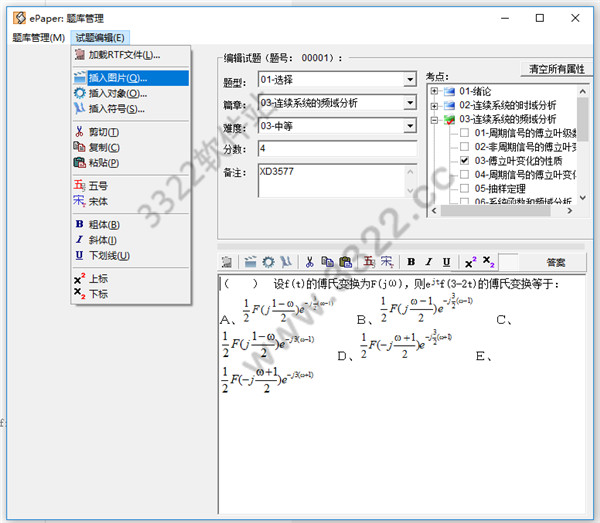Open the 题库管理(M) menu
Screen dimensions: 600x523
coord(38,37)
